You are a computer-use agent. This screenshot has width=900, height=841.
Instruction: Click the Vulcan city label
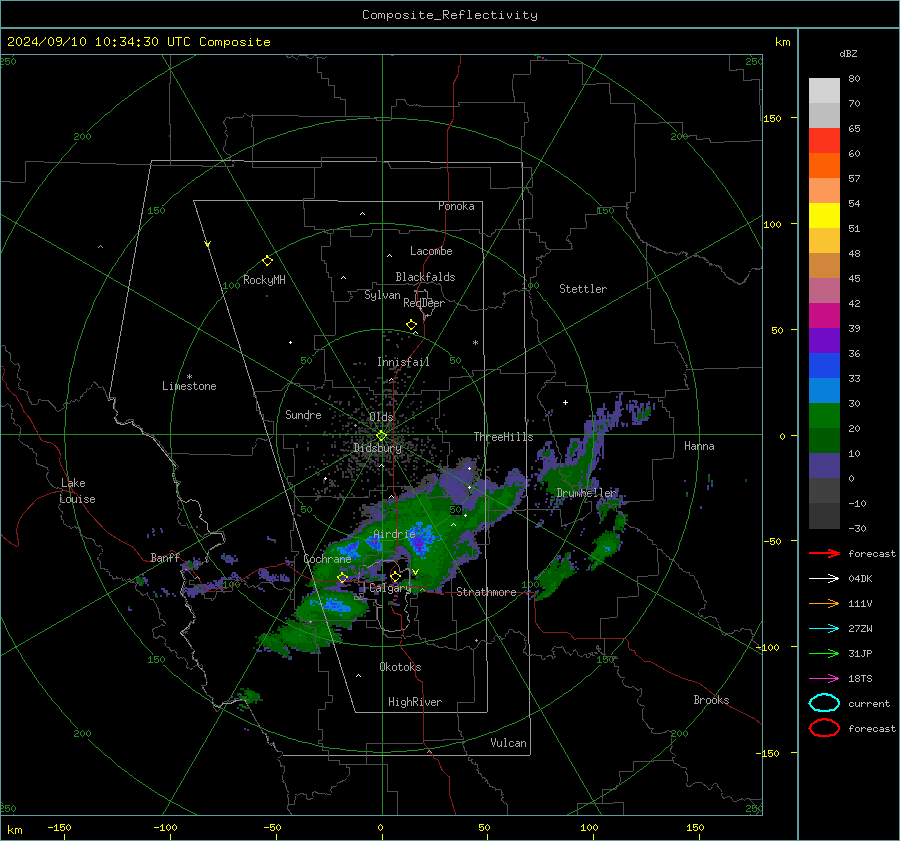click(x=508, y=743)
